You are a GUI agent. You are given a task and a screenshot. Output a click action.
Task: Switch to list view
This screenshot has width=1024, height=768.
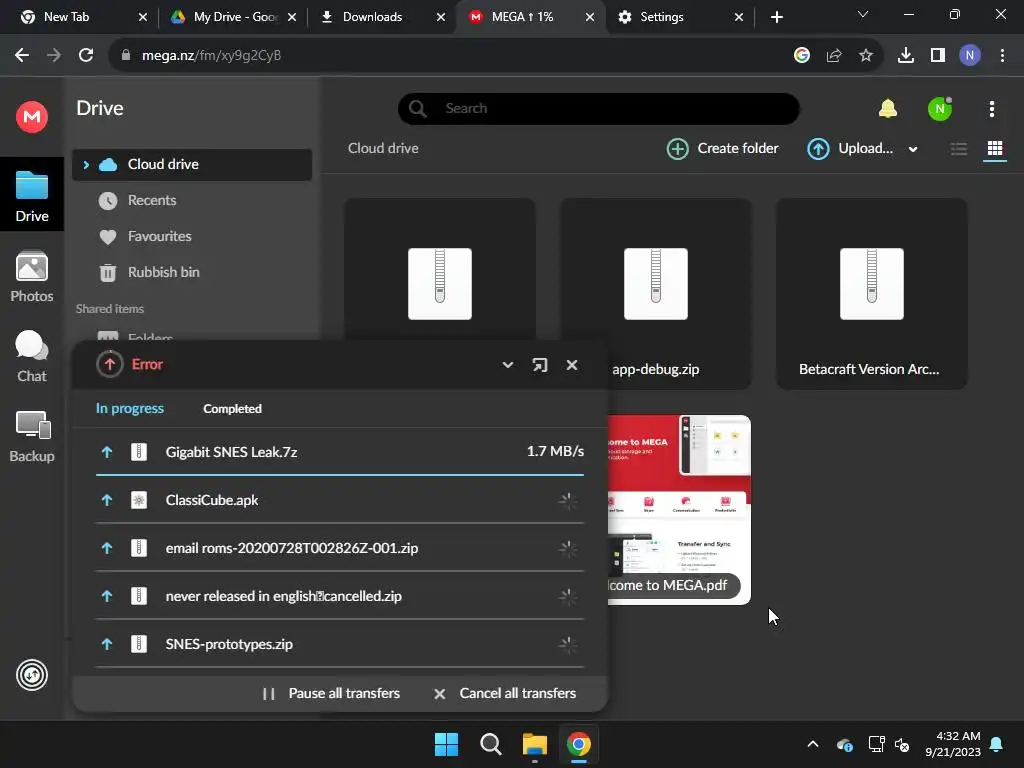pos(959,149)
